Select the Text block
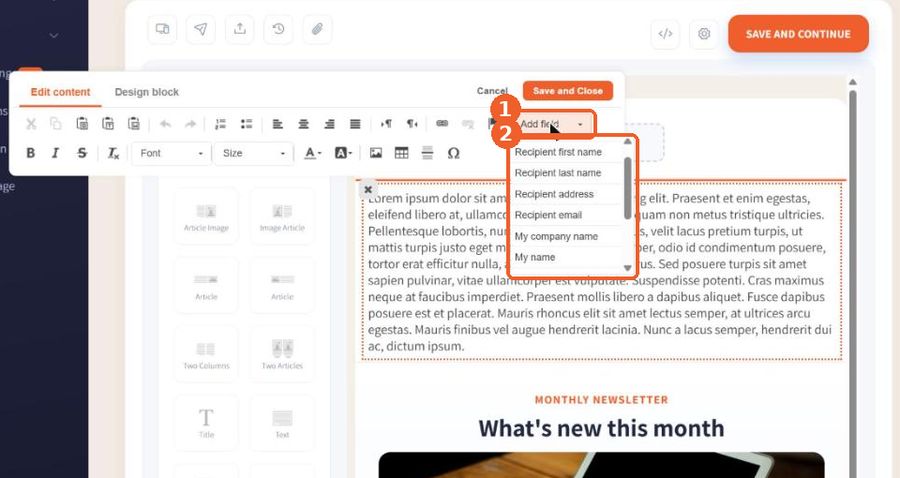This screenshot has height=478, width=900. pos(282,423)
